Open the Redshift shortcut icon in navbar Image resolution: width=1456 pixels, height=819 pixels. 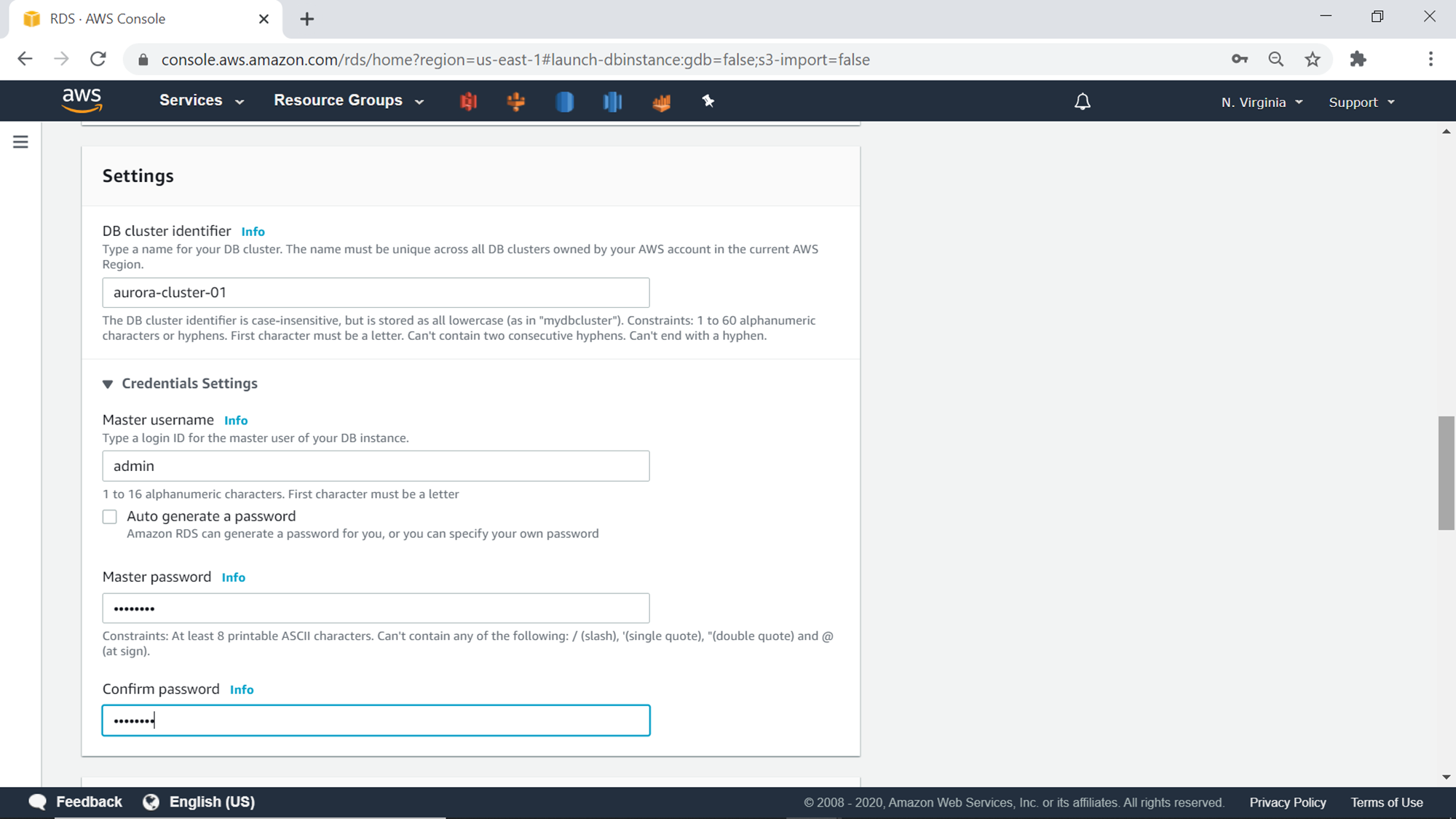point(612,101)
